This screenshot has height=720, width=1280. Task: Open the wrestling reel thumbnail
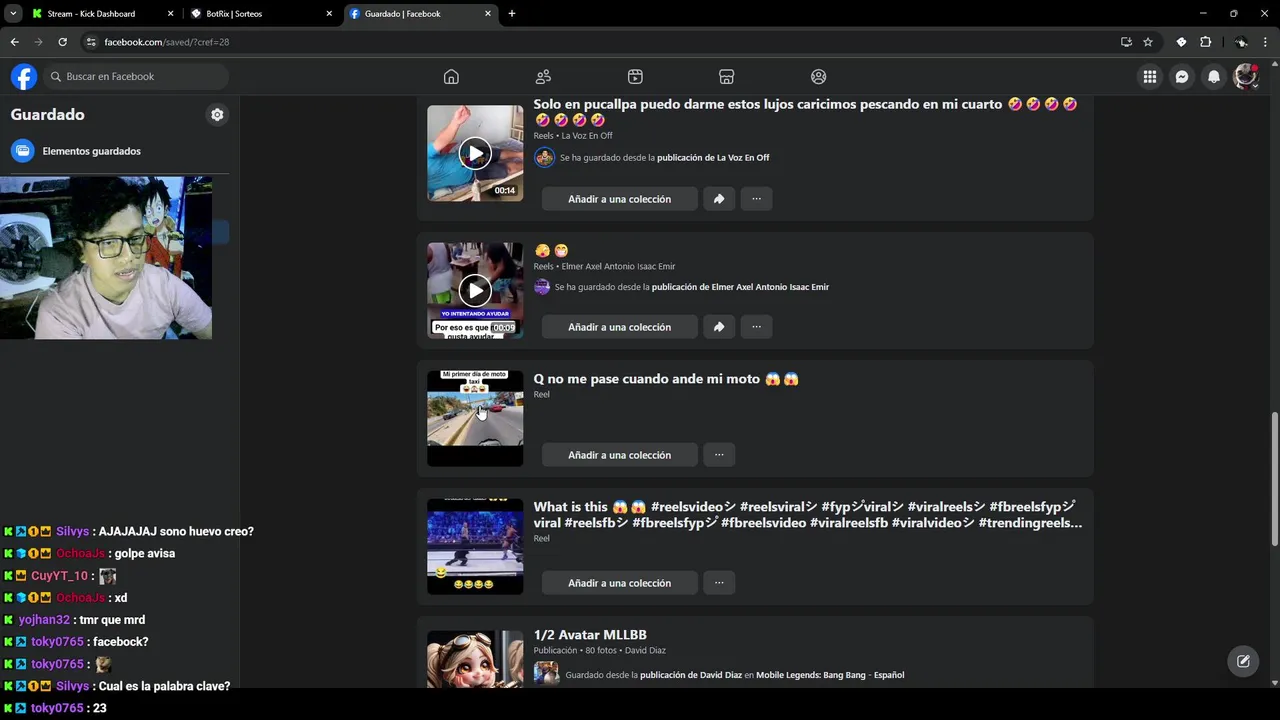pos(475,546)
